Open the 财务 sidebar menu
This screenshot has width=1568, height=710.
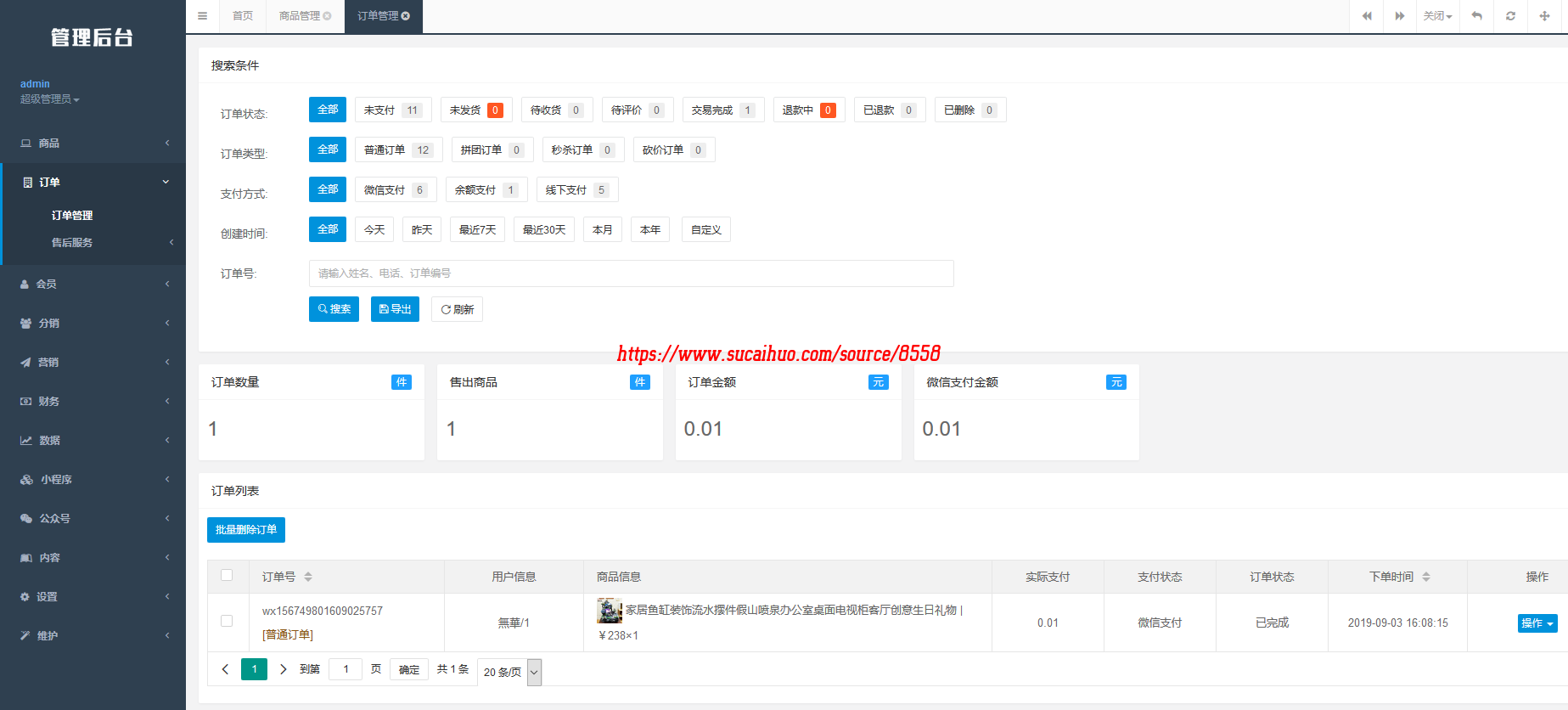click(x=93, y=401)
